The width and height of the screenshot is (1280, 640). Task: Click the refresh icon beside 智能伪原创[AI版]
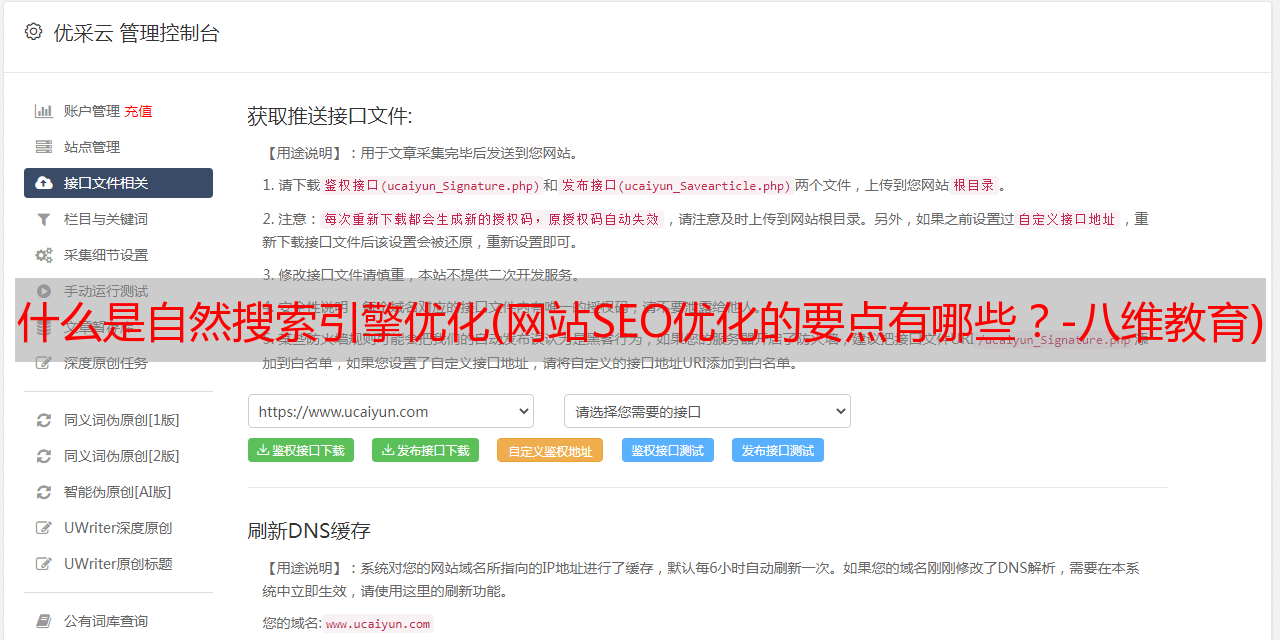tap(44, 492)
